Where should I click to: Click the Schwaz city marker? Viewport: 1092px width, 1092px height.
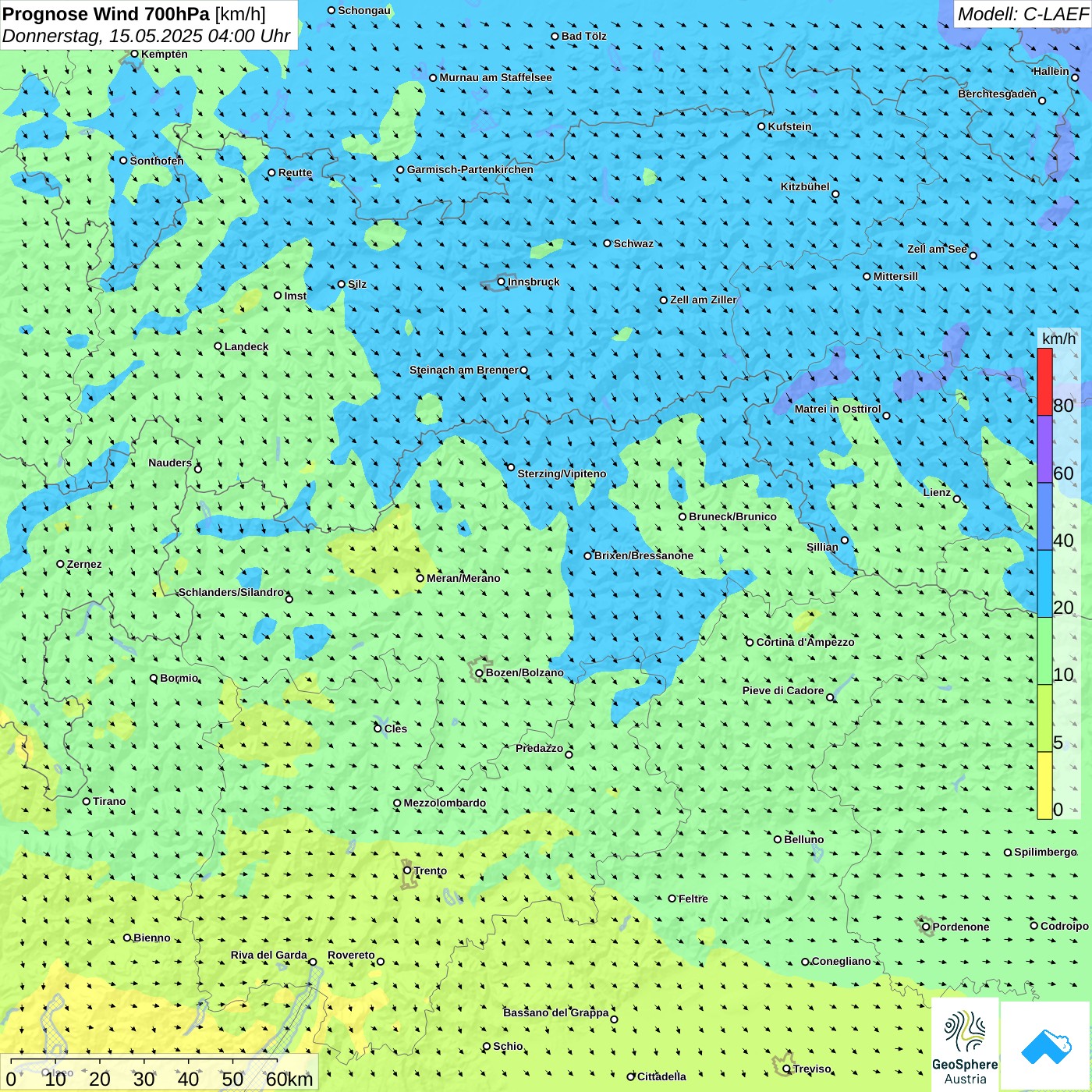tap(608, 243)
